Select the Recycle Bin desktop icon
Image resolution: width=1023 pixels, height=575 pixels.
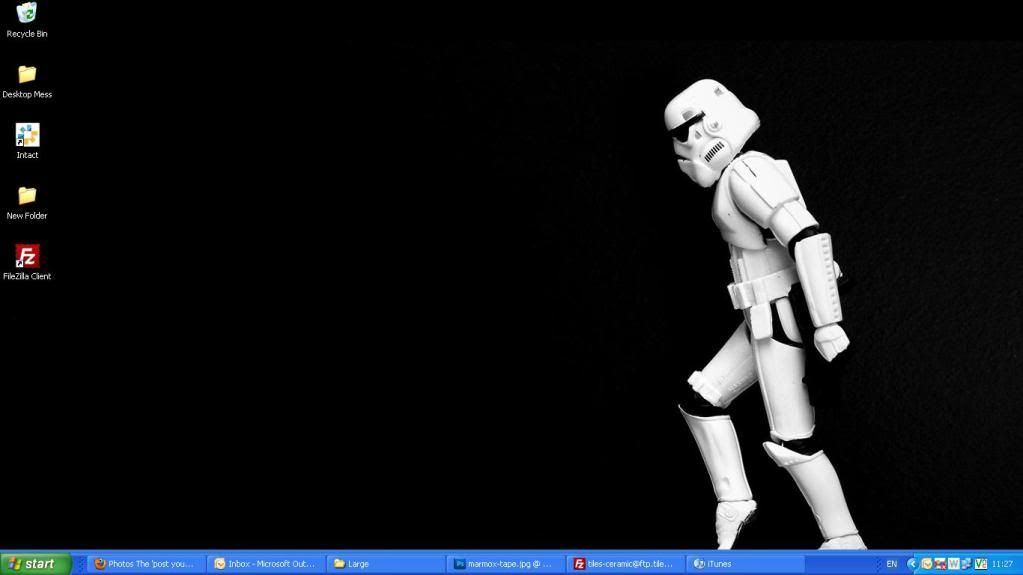pos(27,12)
